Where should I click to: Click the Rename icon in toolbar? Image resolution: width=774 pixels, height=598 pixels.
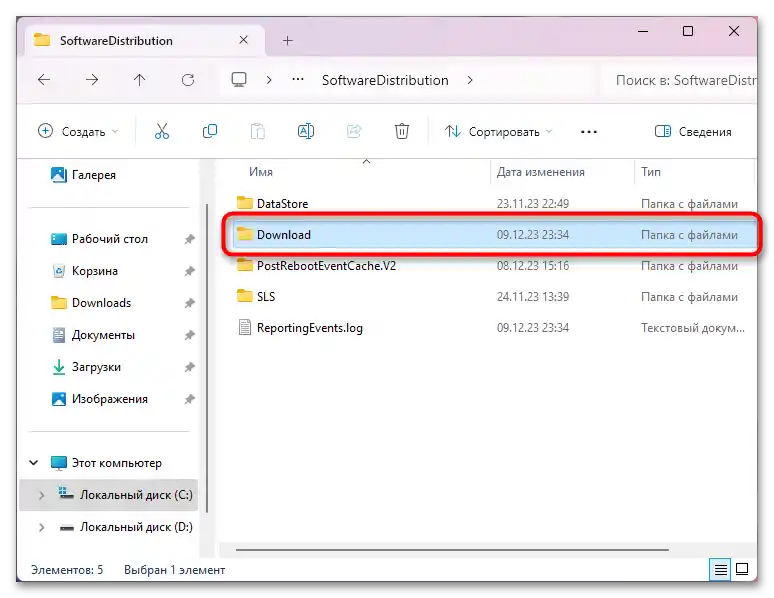(306, 131)
